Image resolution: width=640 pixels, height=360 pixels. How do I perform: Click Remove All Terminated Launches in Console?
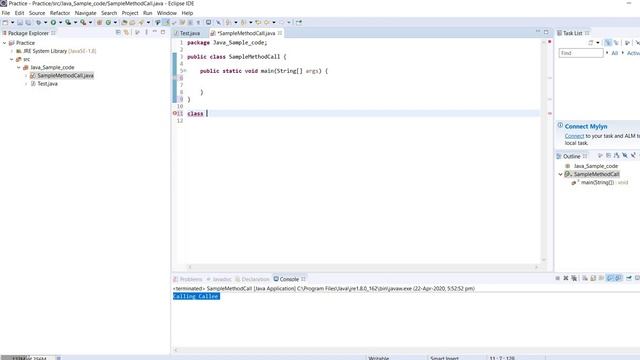(574, 278)
